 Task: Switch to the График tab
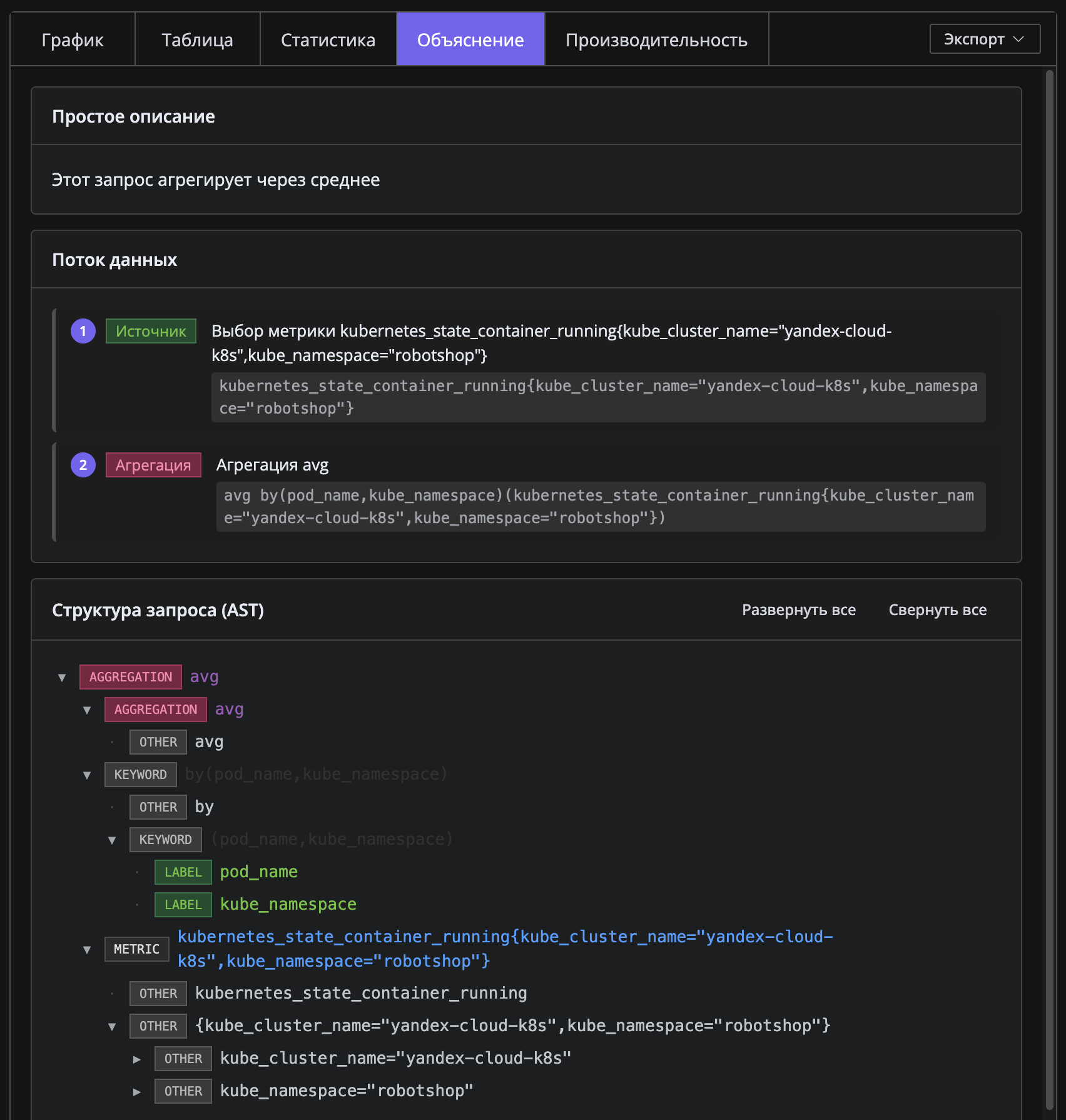[73, 40]
